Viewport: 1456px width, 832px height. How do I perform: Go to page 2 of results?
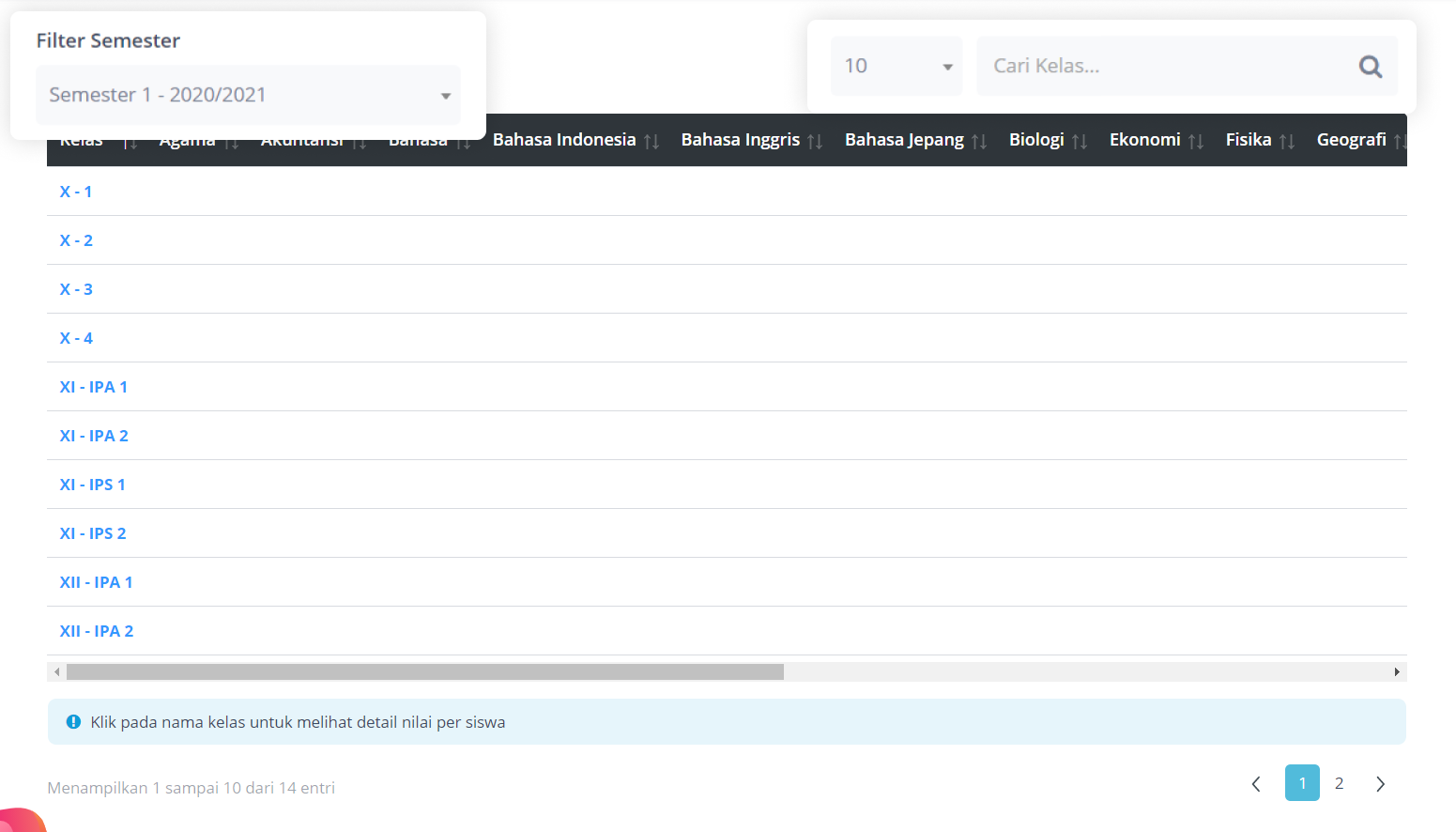[x=1339, y=783]
